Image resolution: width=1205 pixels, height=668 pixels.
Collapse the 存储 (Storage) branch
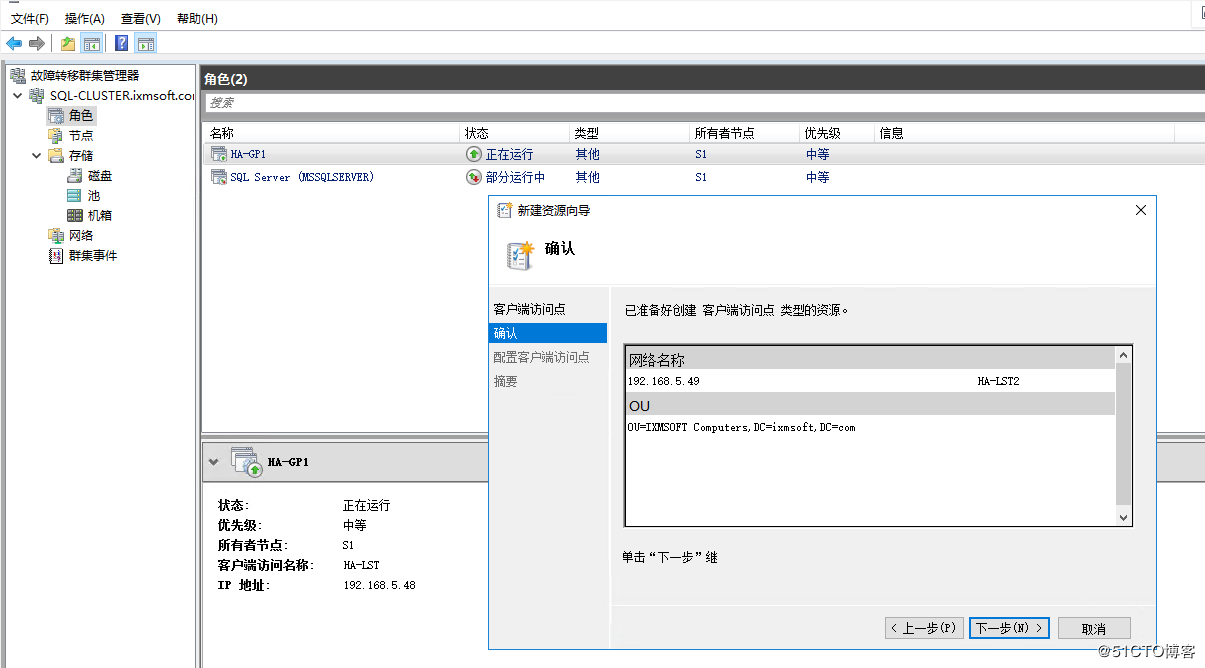click(38, 155)
